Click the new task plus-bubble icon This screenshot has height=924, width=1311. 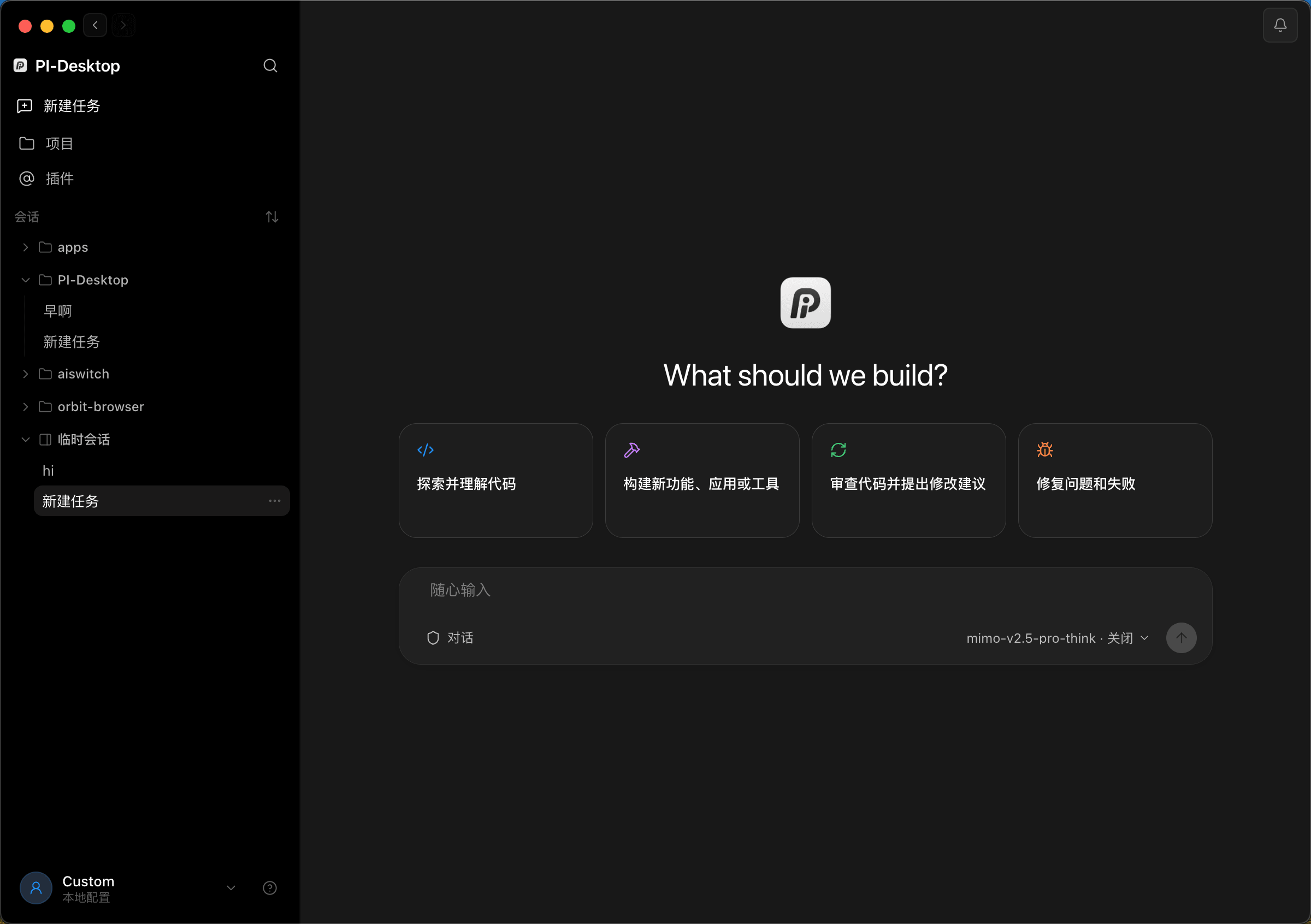(x=25, y=105)
